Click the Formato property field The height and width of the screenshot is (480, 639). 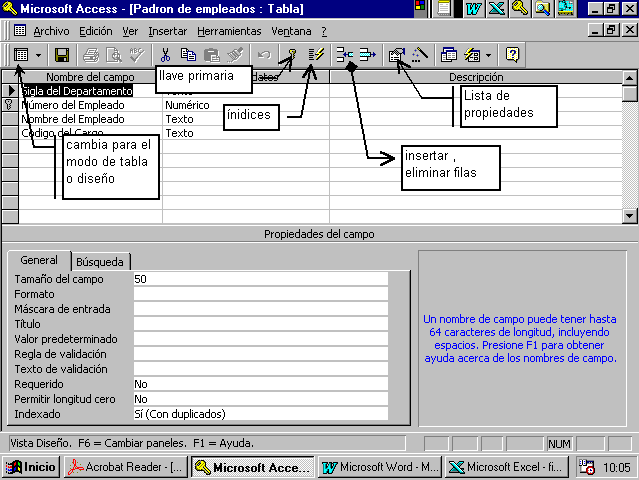261,294
